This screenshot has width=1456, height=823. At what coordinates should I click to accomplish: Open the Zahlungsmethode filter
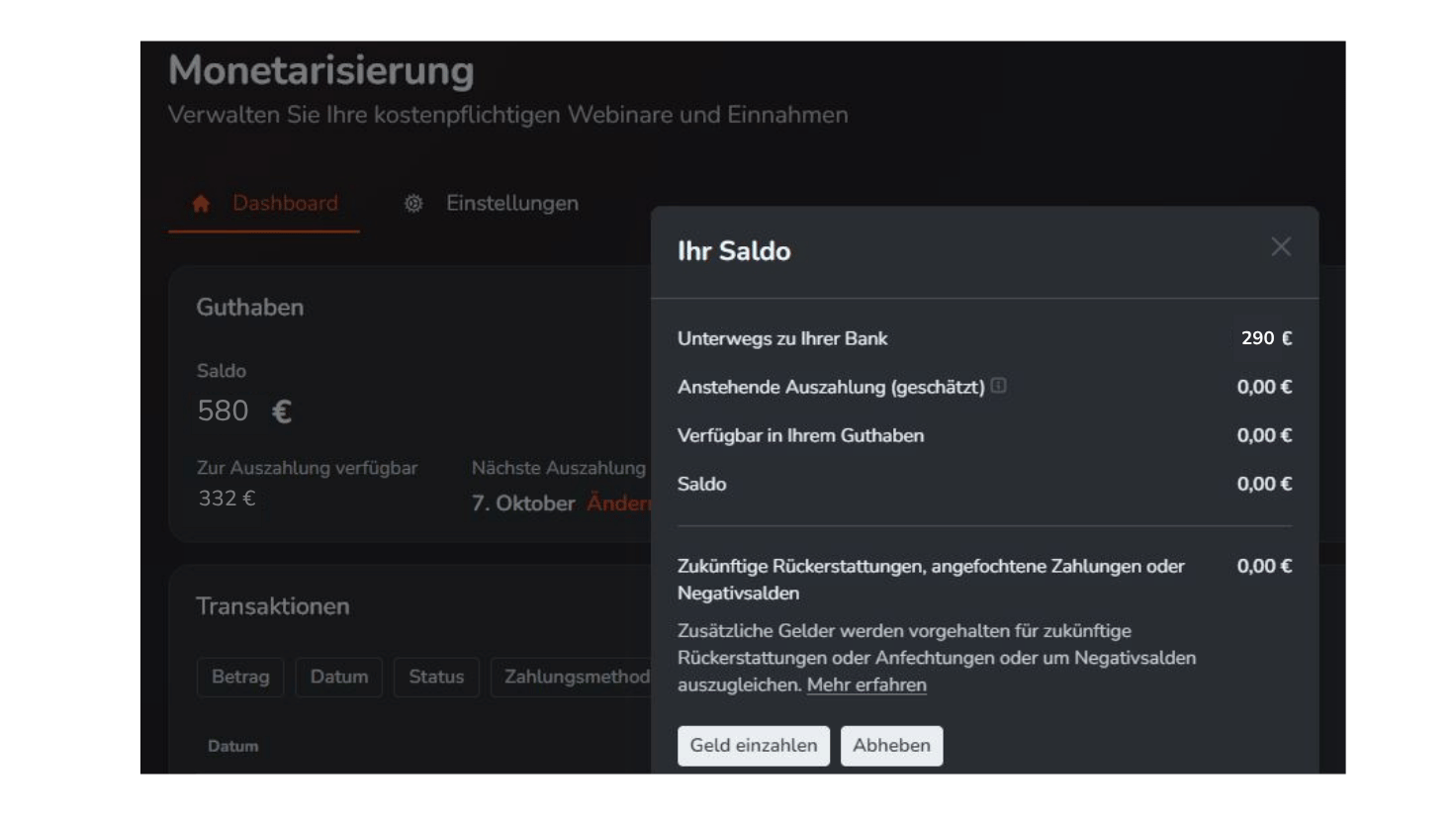[571, 677]
